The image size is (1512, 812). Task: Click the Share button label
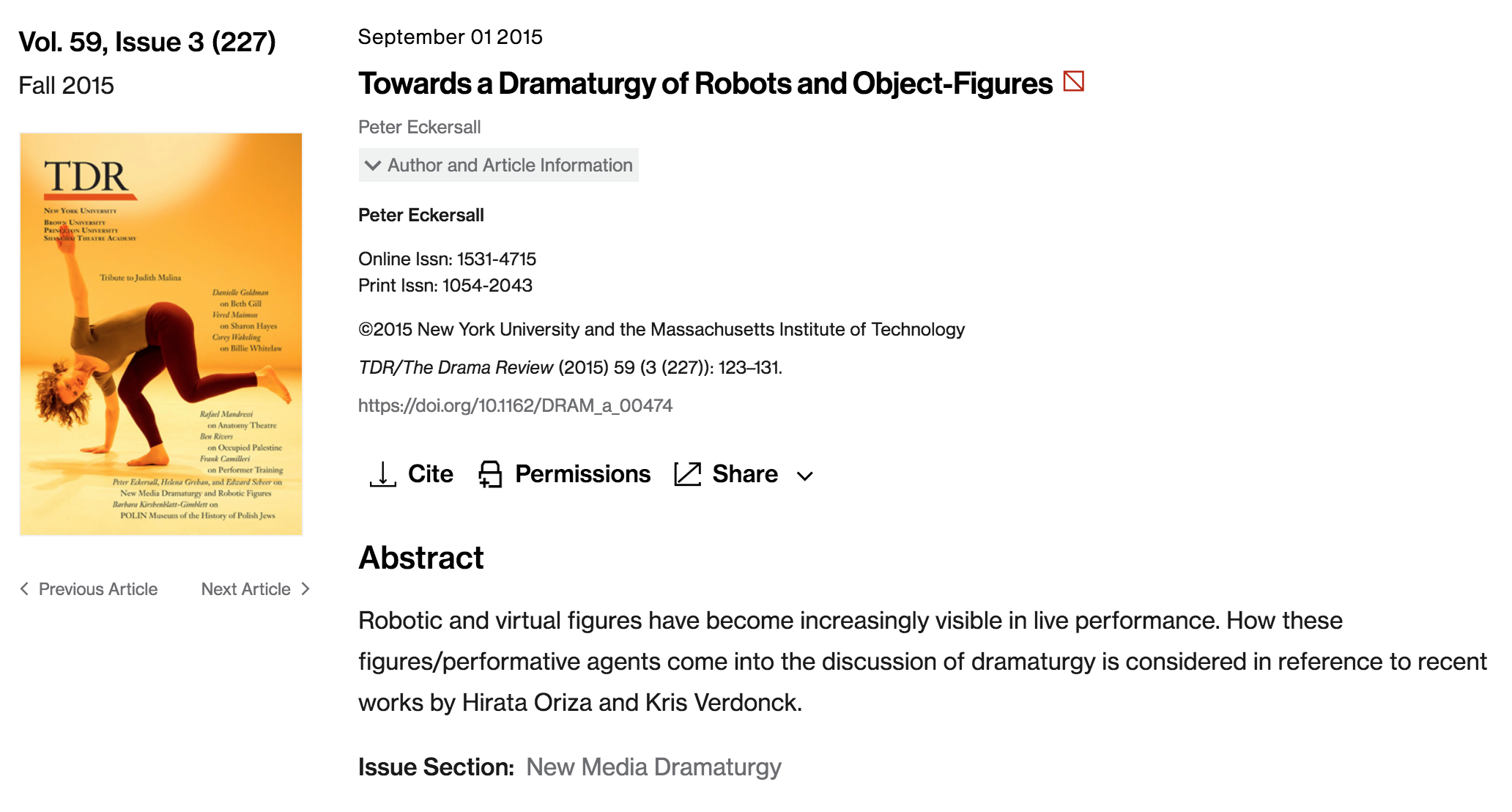click(x=745, y=474)
